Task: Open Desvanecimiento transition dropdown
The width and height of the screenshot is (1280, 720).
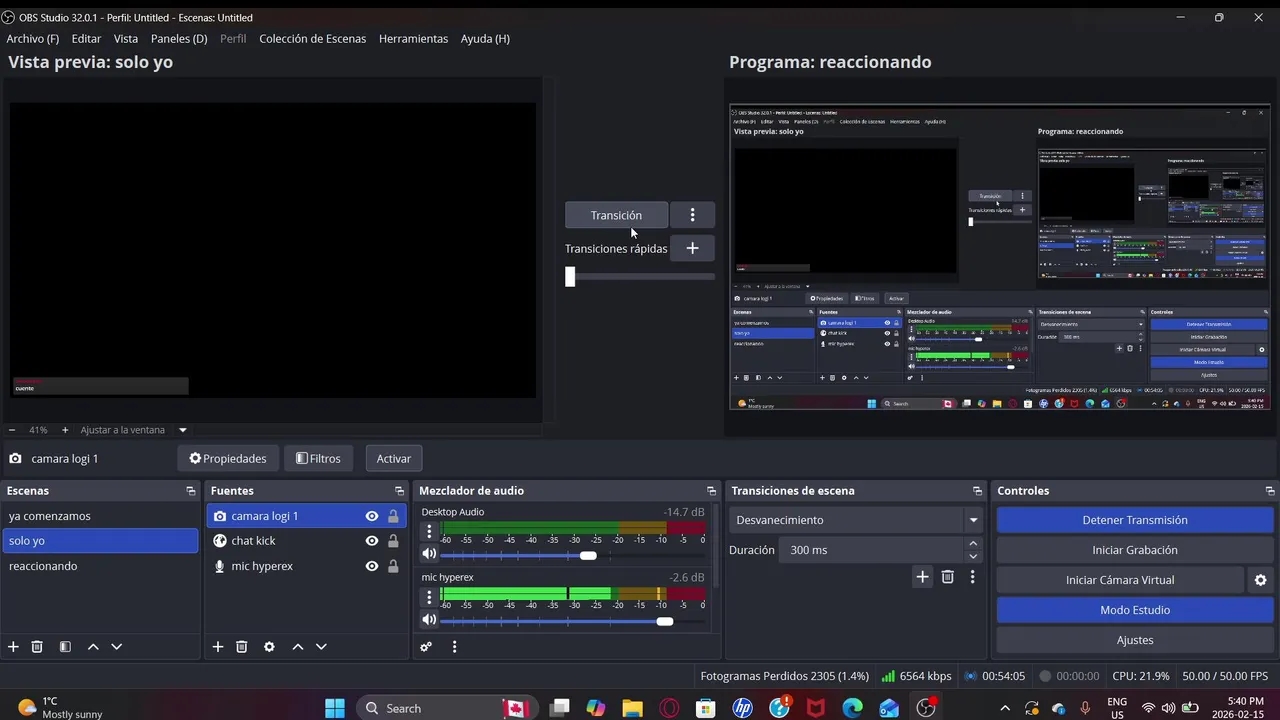Action: [856, 520]
